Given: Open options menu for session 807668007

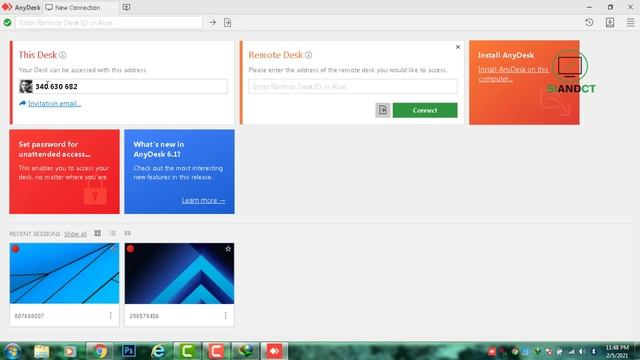Looking at the screenshot, I should pos(111,316).
